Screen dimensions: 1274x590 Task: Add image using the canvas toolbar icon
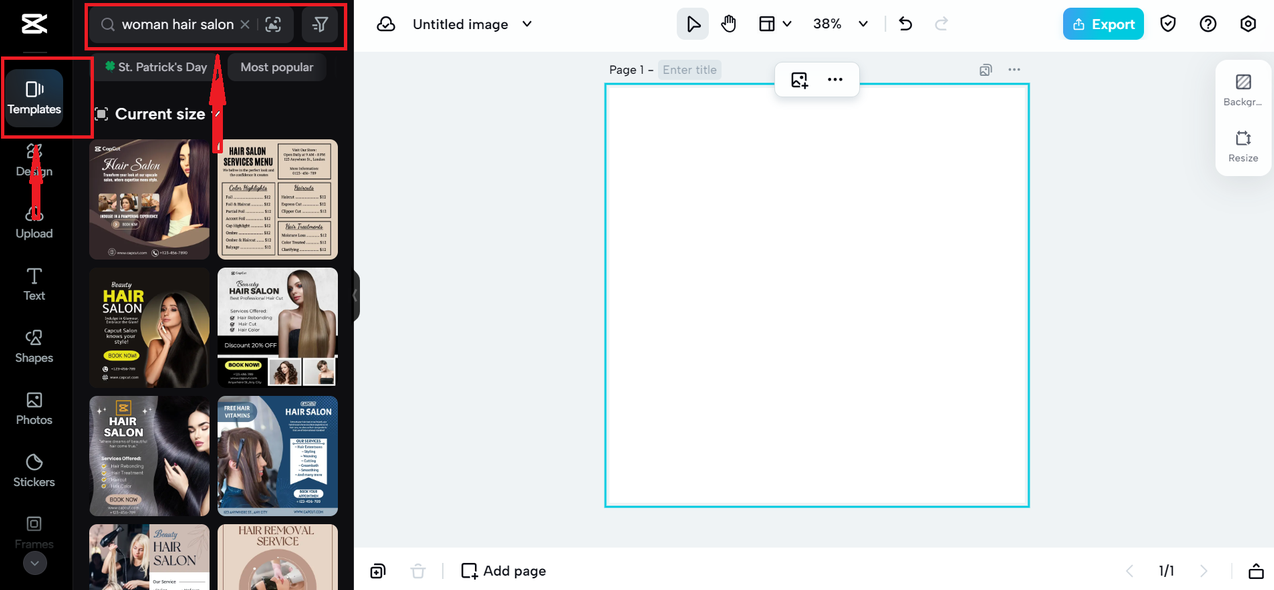[x=799, y=80]
